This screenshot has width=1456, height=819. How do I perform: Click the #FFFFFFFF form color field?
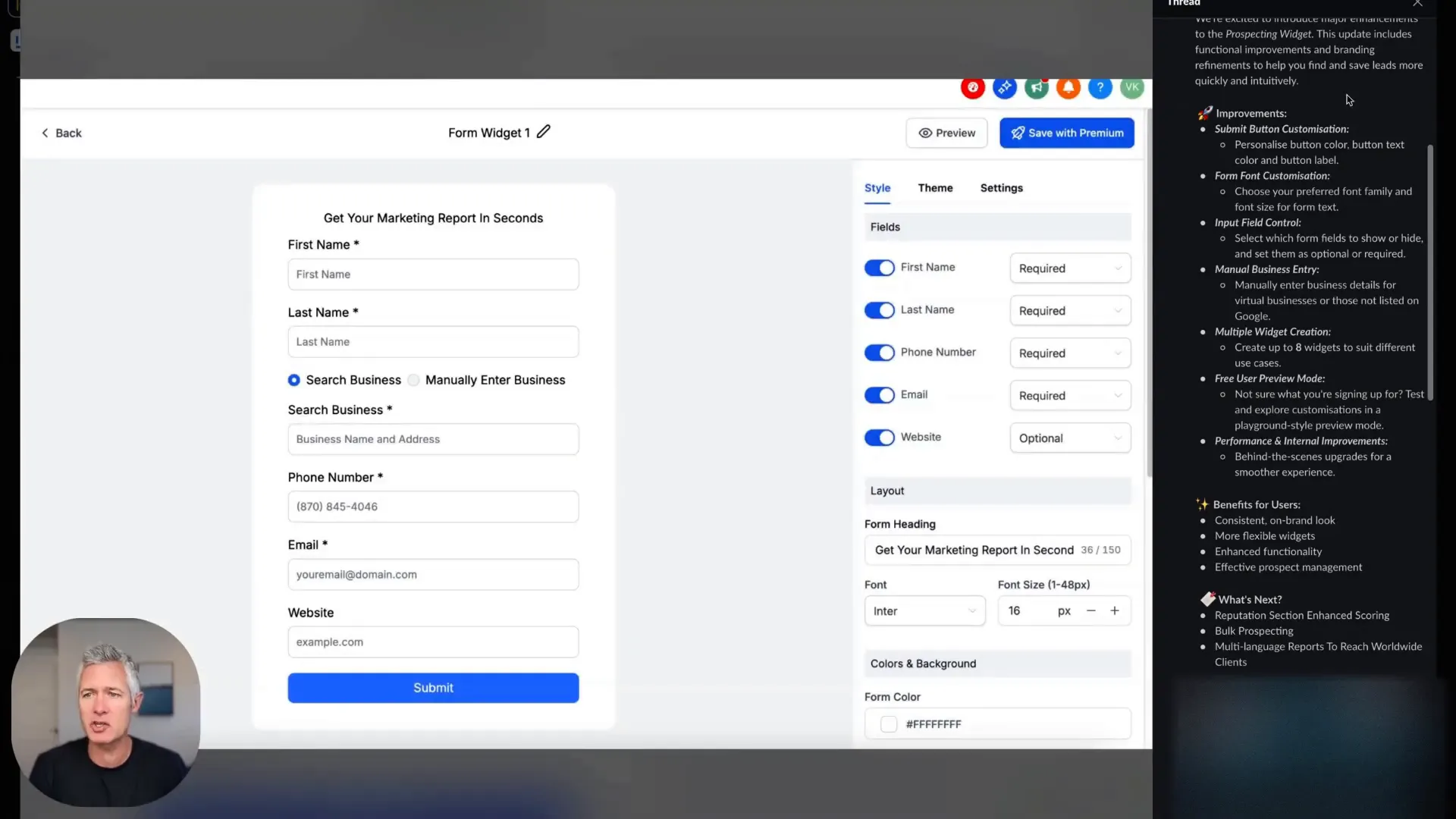click(997, 724)
